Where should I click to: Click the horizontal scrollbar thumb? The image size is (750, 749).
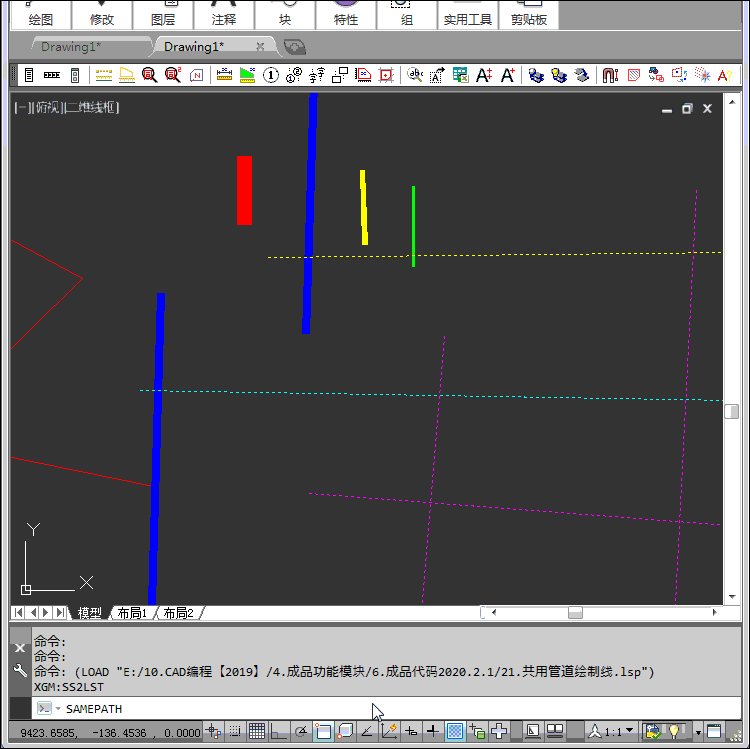[x=575, y=612]
